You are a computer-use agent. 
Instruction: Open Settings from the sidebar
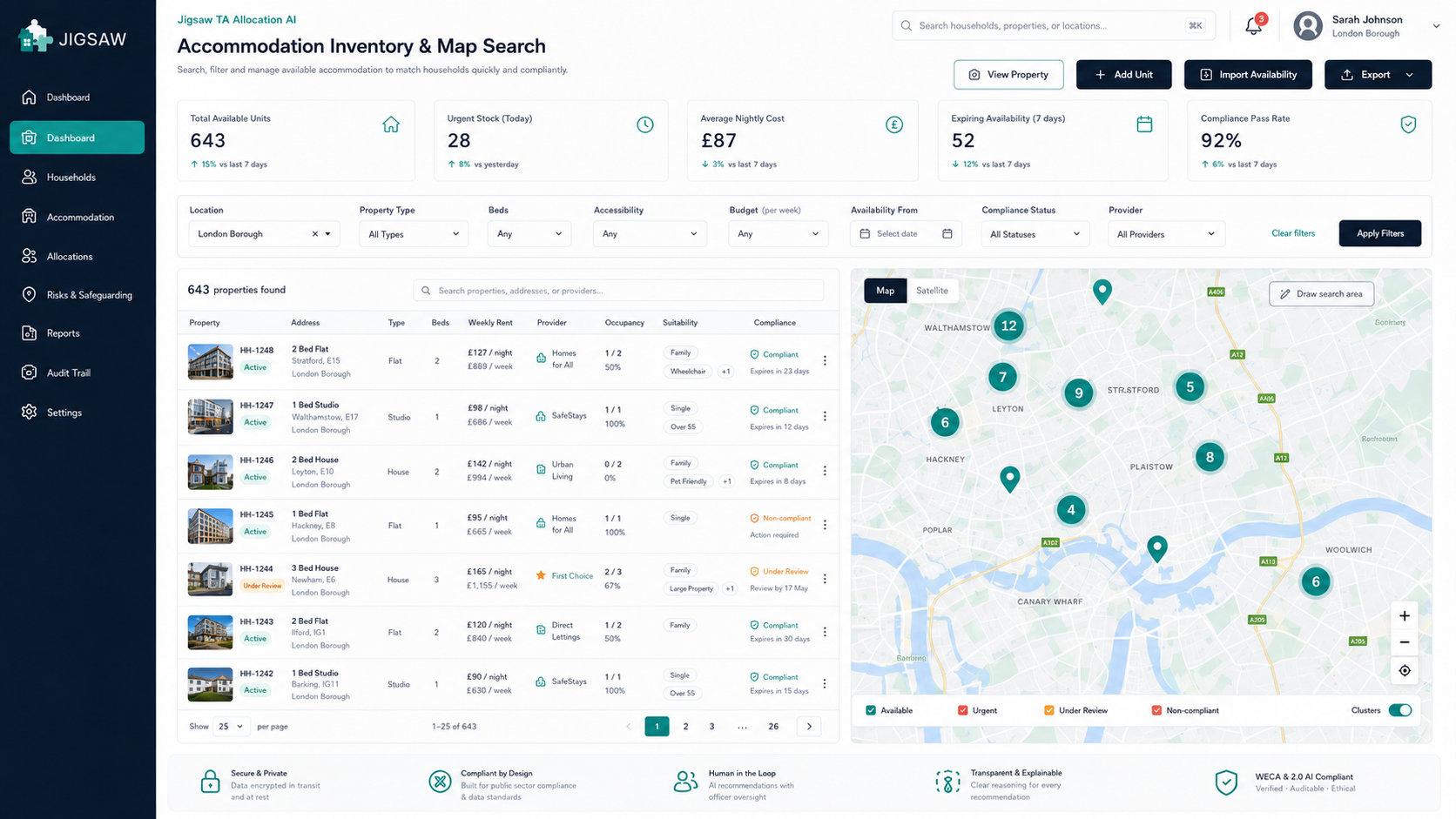[x=78, y=413]
